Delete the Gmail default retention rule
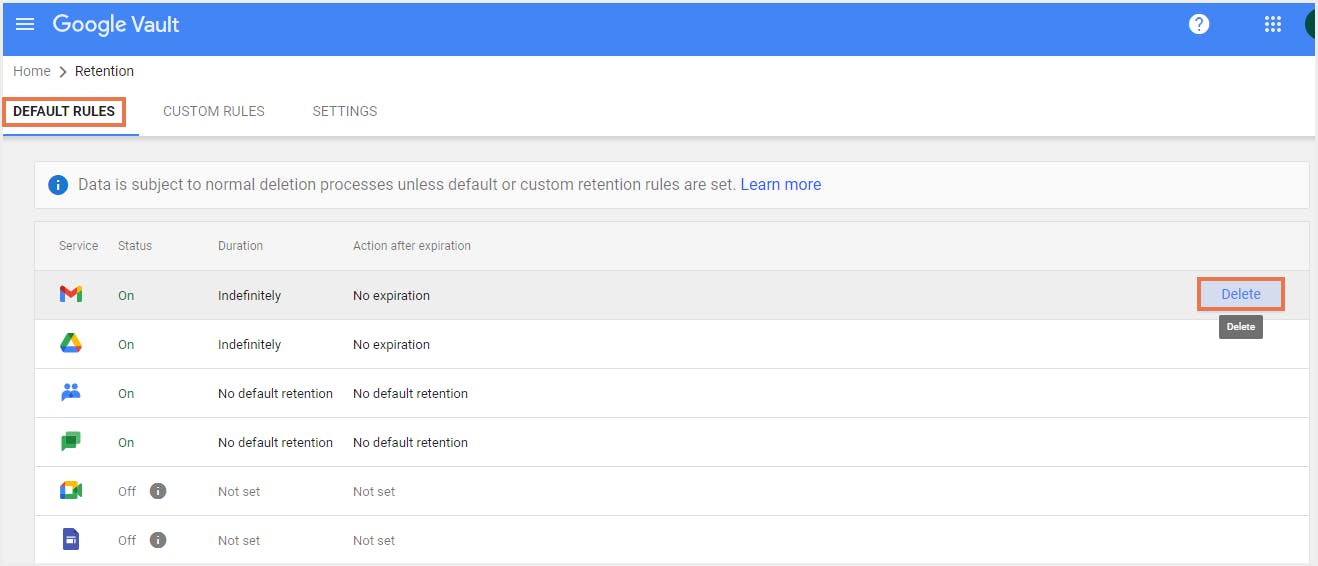Screen dimensions: 1318x566 point(1240,294)
